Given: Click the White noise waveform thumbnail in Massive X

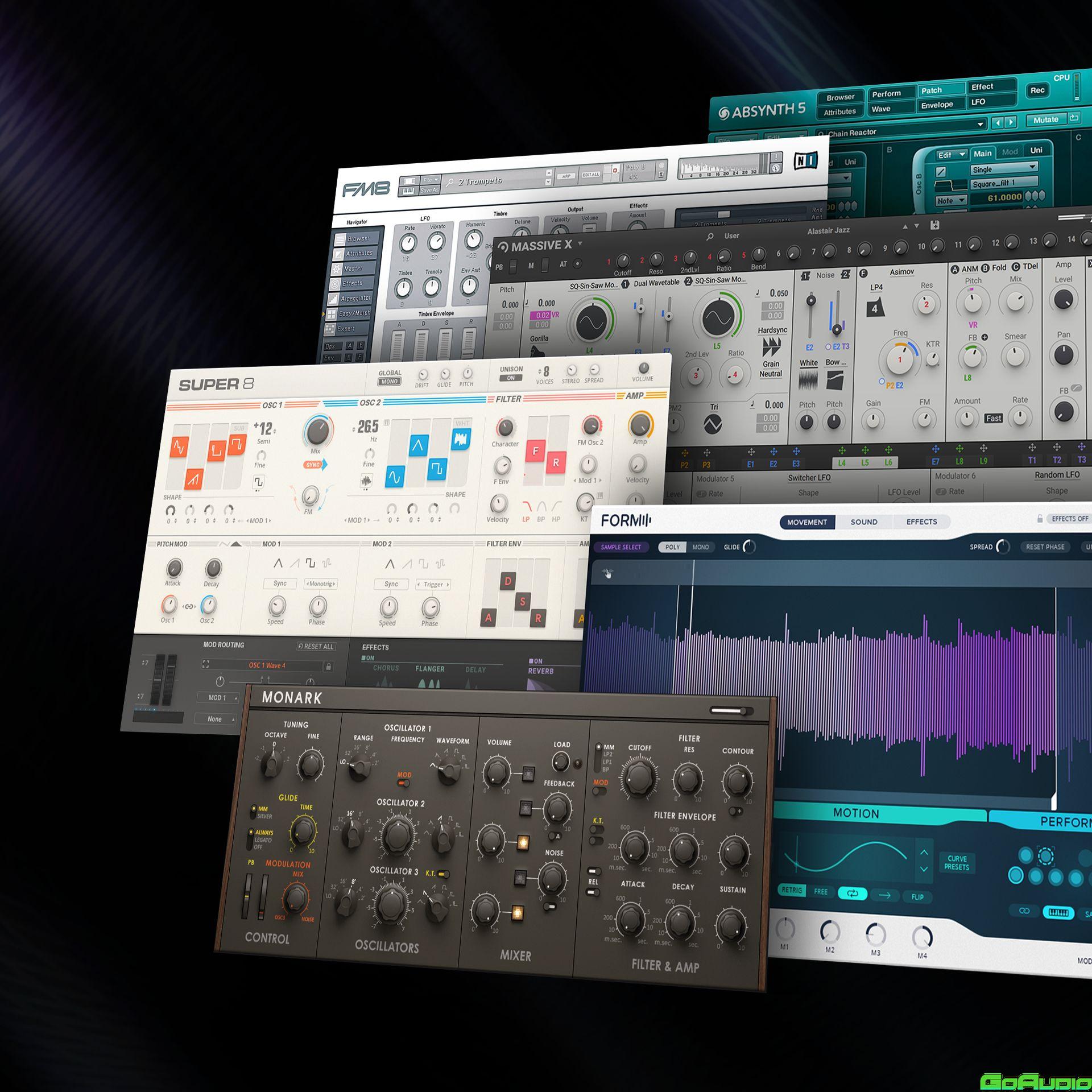Looking at the screenshot, I should 808,380.
